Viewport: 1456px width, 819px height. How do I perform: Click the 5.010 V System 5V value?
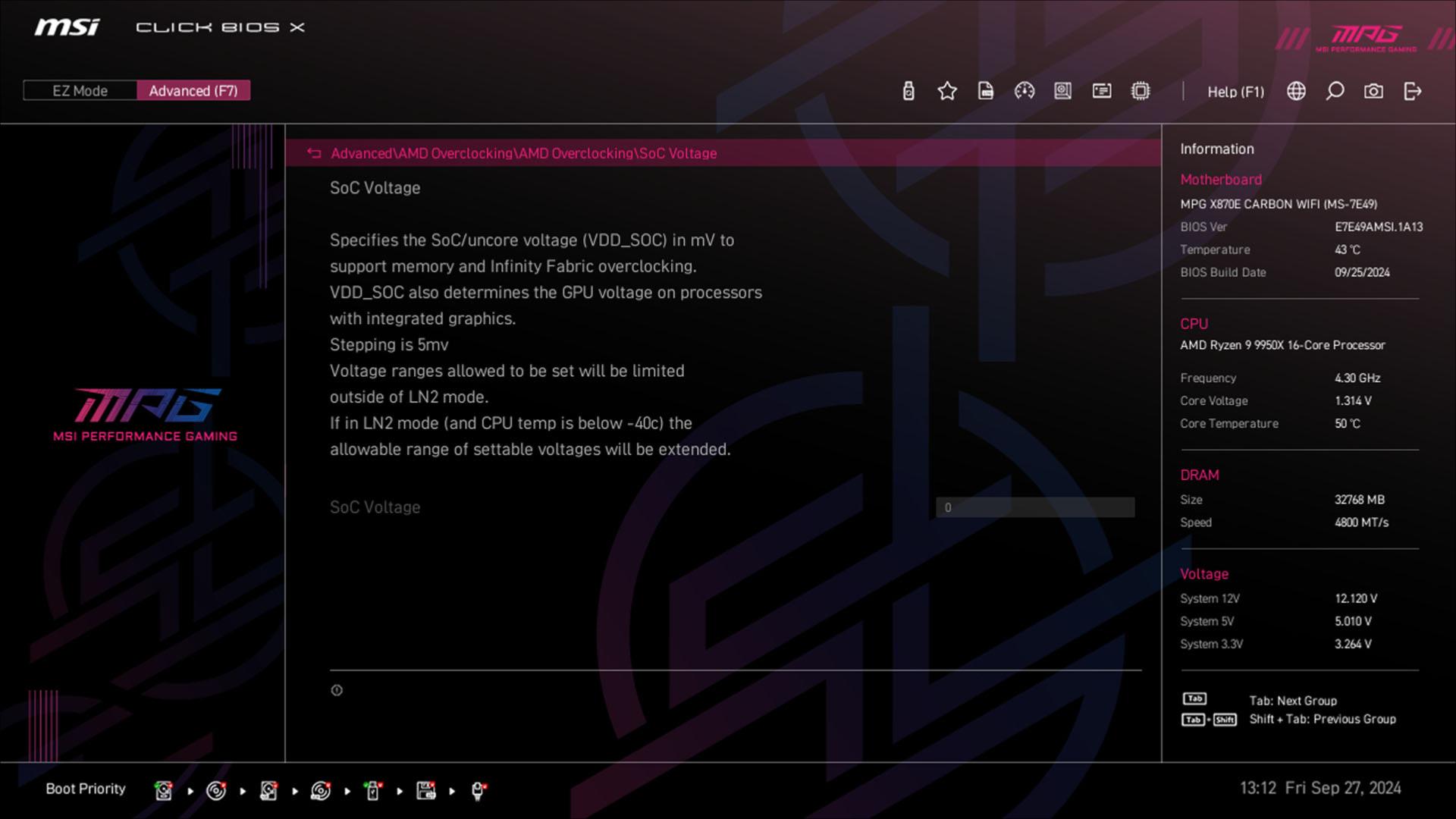[x=1353, y=621]
